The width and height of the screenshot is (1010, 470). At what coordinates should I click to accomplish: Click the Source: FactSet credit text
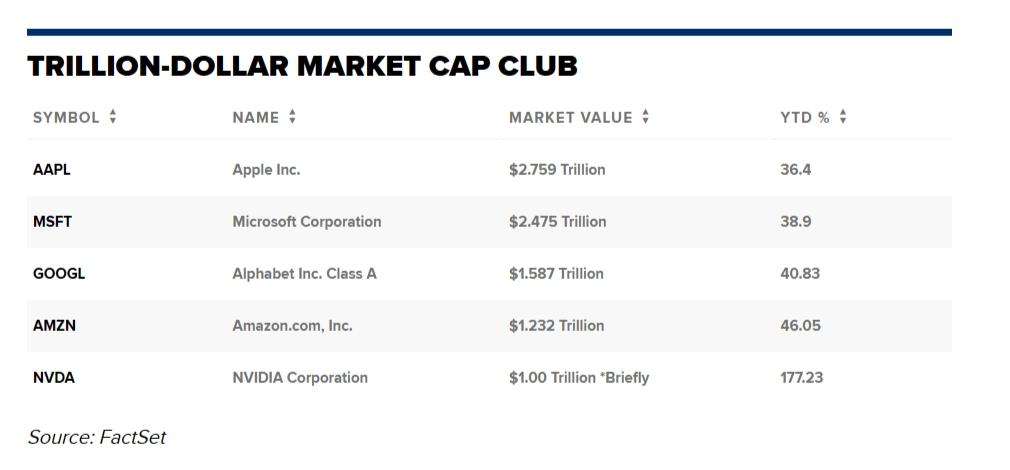(97, 437)
